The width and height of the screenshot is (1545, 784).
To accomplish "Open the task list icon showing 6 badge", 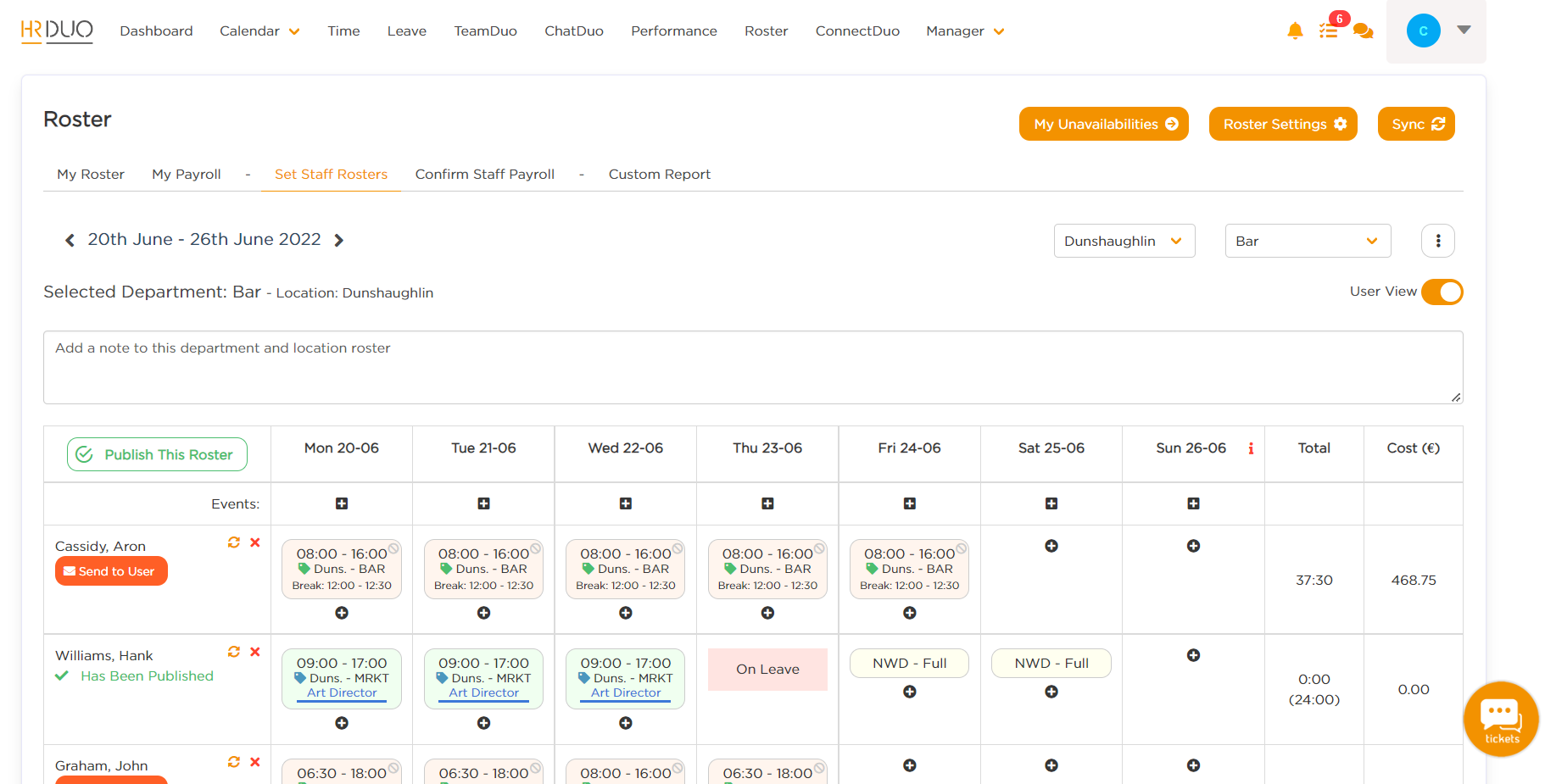I will tap(1329, 31).
